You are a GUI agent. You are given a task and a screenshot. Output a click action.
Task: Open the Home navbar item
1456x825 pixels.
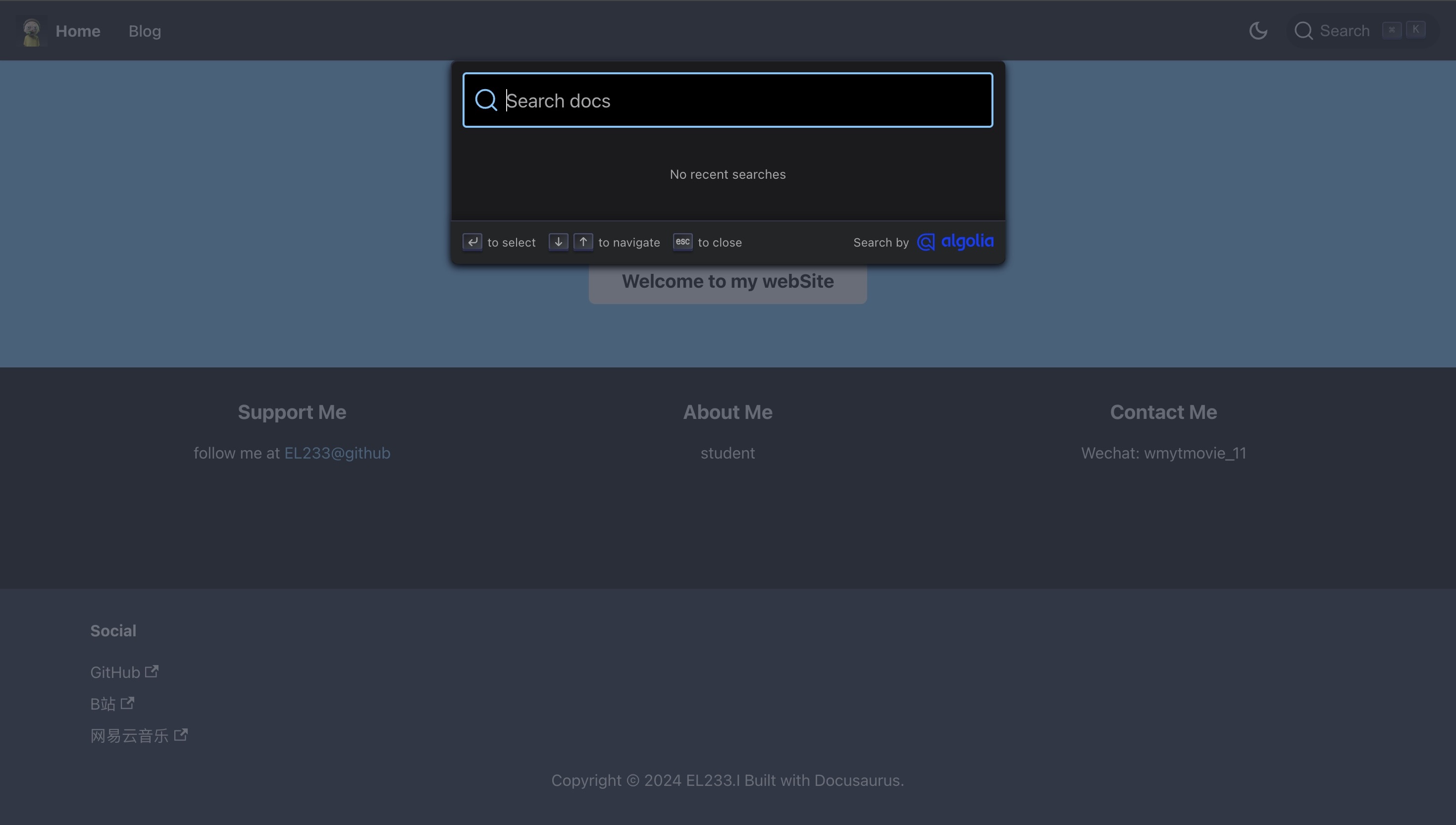click(x=78, y=31)
